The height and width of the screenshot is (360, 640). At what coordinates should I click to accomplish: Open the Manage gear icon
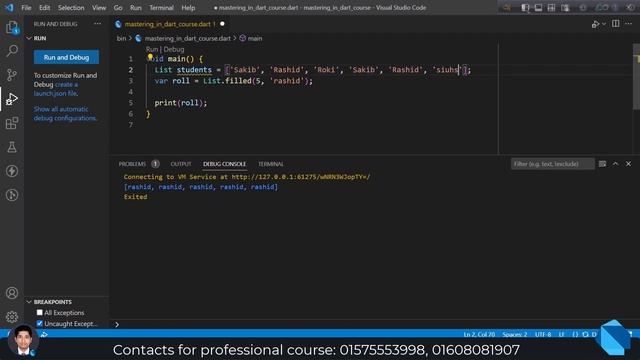12,317
